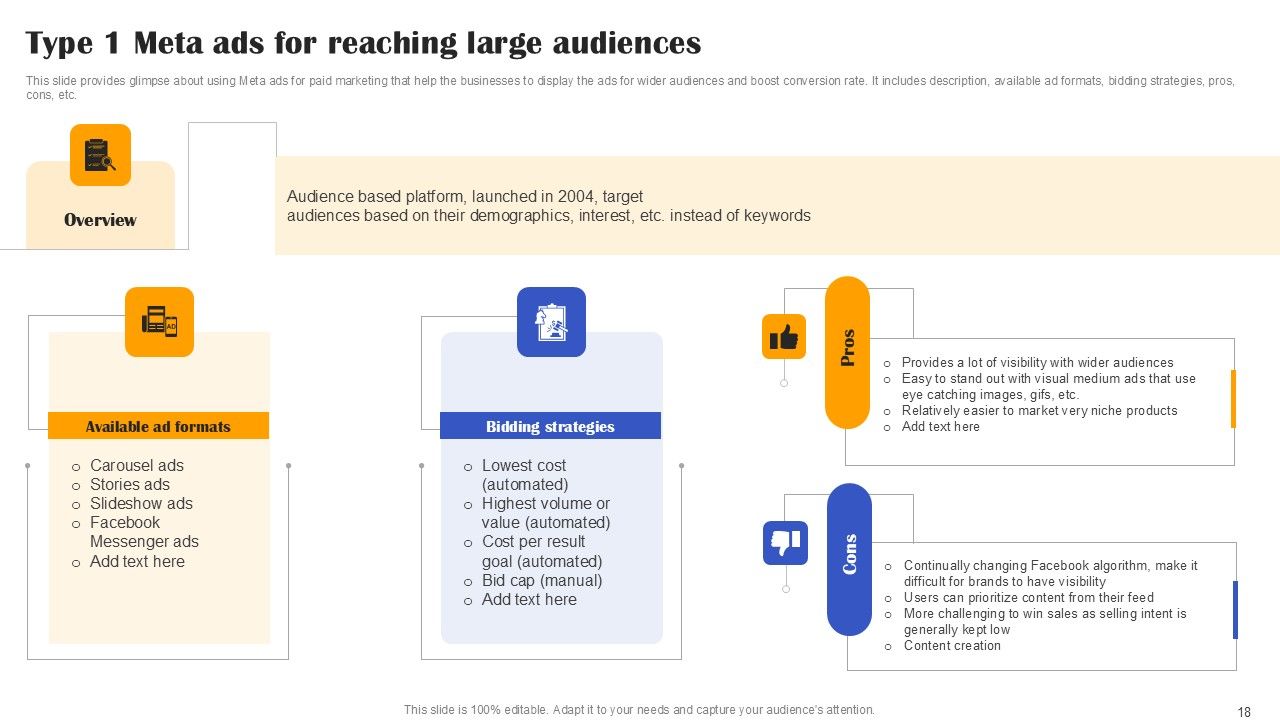Select the Facebook Messenger ads bullet
The width and height of the screenshot is (1280, 720).
[144, 532]
